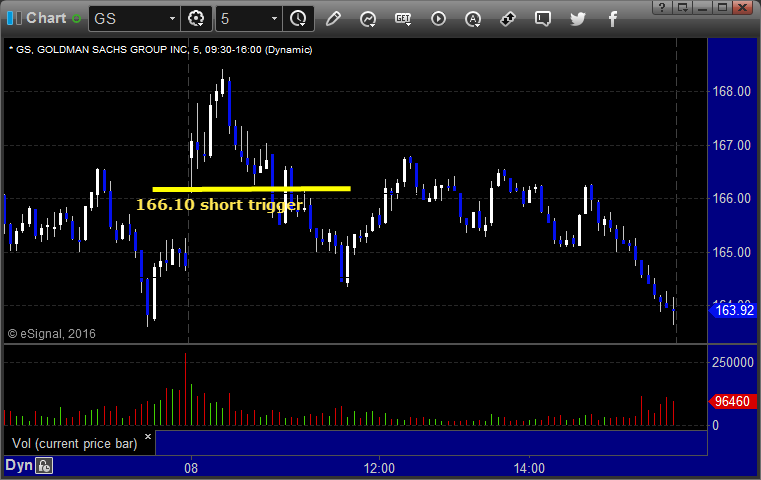Open the studies chart icon menu
This screenshot has width=761, height=480.
pyautogui.click(x=368, y=19)
